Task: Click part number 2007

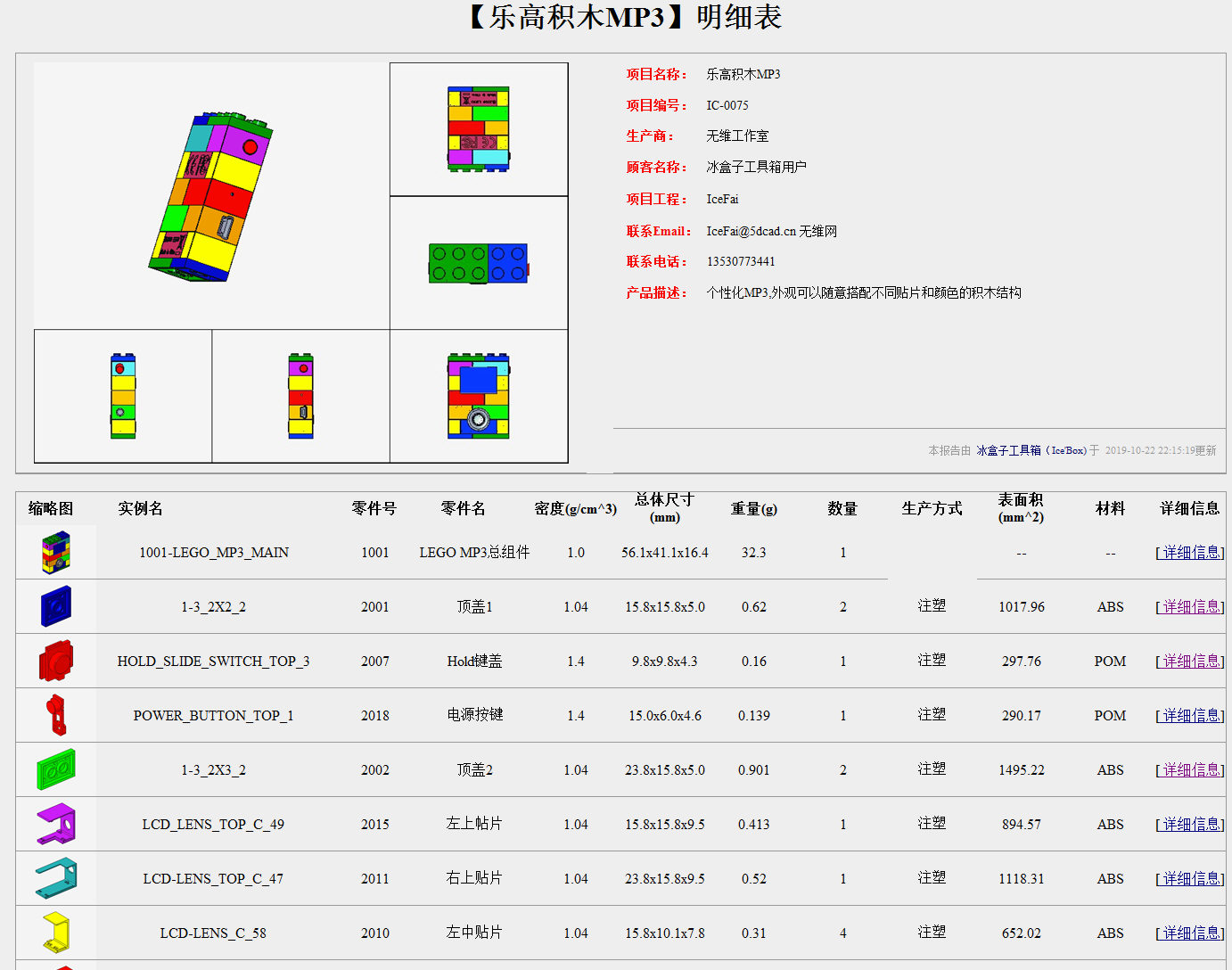Action: pos(375,662)
